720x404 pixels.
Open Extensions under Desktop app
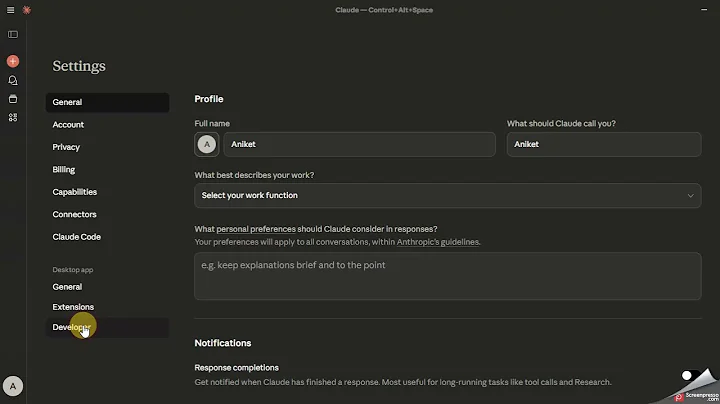pyautogui.click(x=73, y=307)
